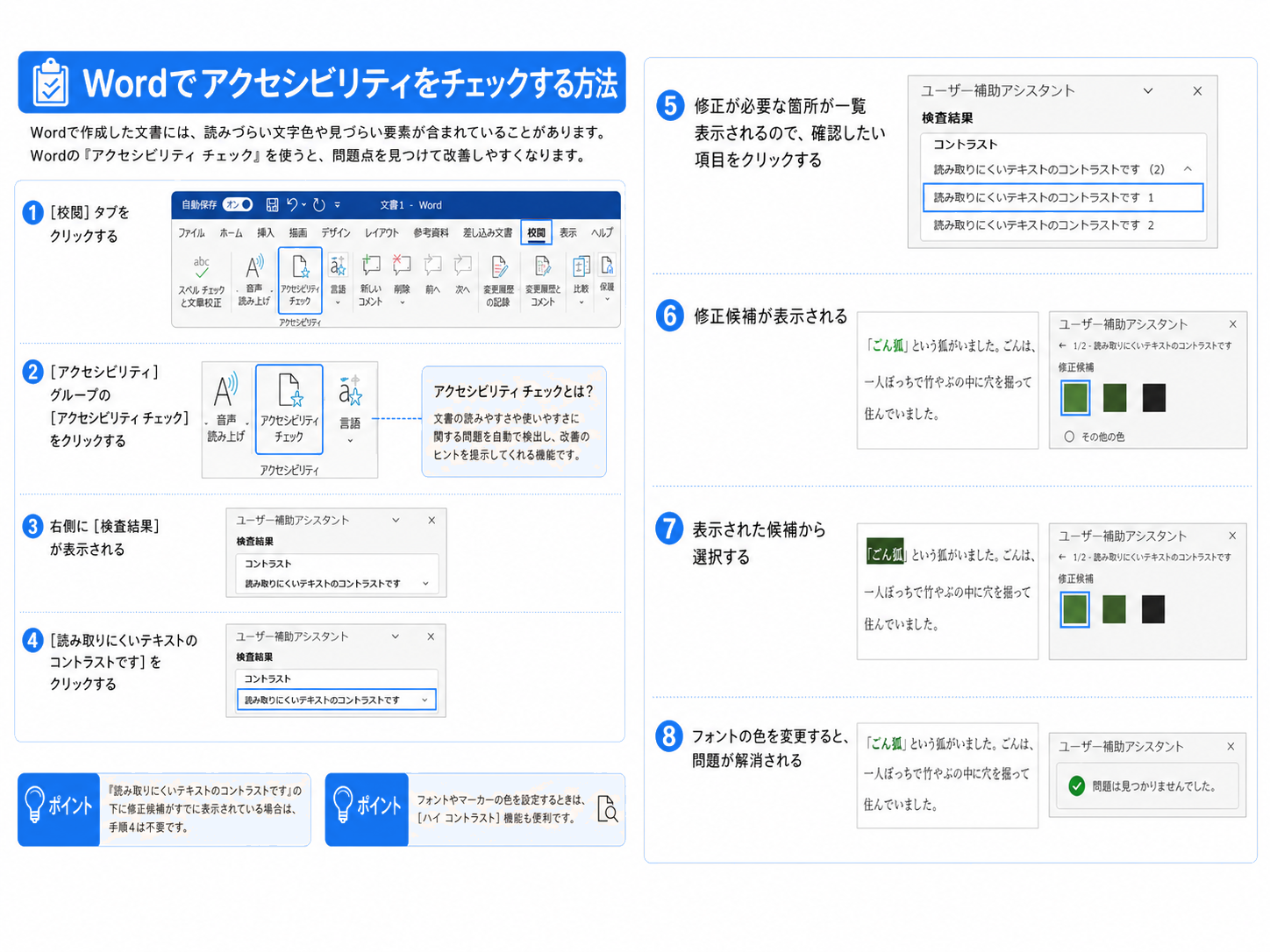This screenshot has width=1270, height=952.
Task: Open spelling and grammar check (スペル チェックと文章校正)
Action: (x=202, y=281)
